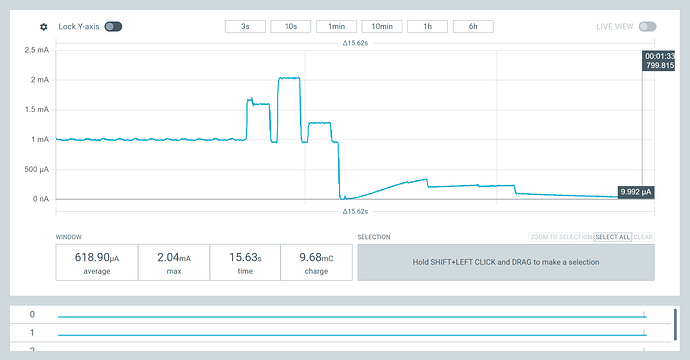Click the grey selection hint area
690x360 pixels.
506,262
